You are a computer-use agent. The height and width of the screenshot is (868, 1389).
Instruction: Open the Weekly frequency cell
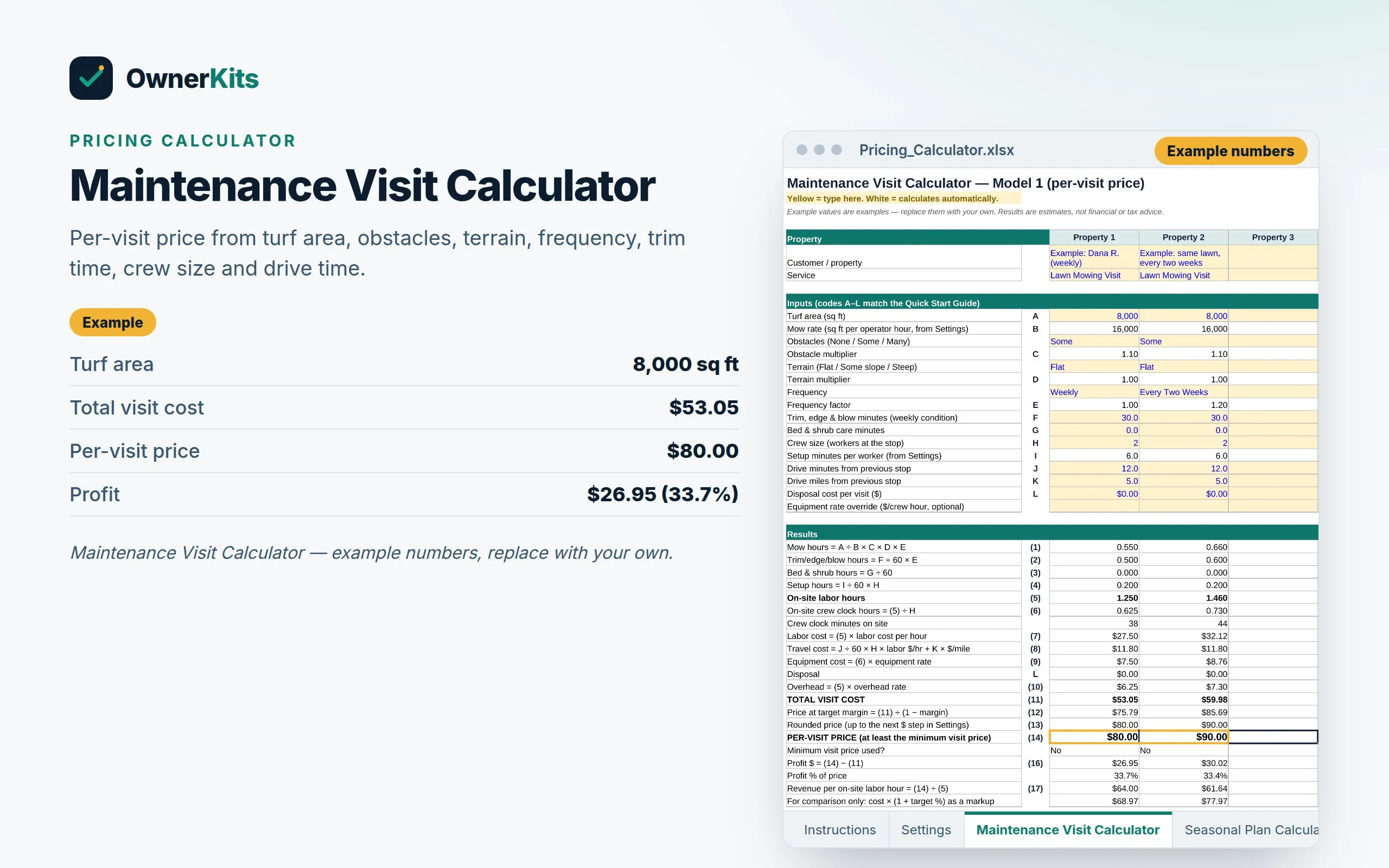click(x=1094, y=392)
